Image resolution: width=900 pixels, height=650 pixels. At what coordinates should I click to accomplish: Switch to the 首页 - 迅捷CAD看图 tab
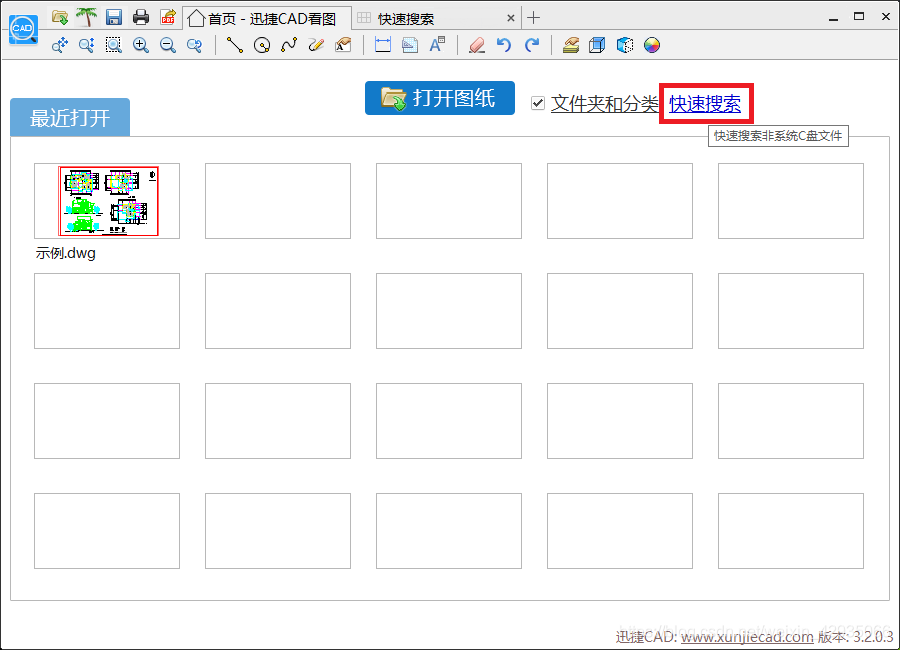point(267,18)
